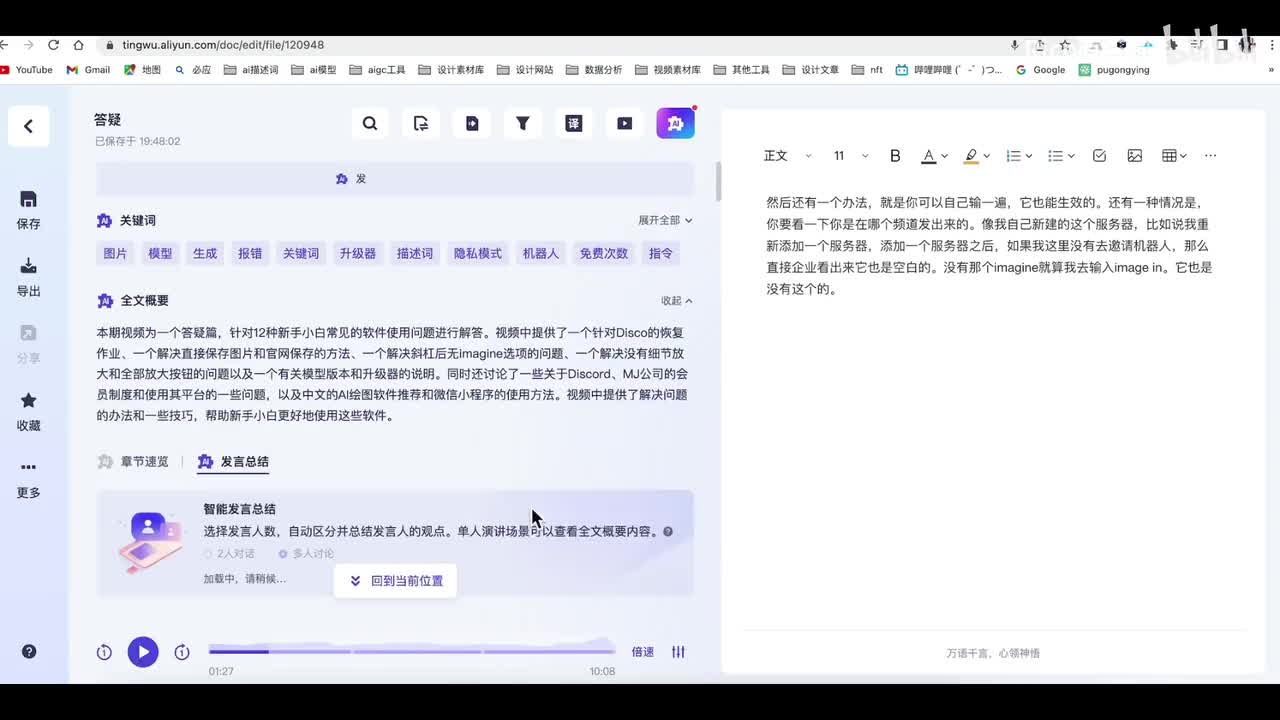Switch to the 发言总结 tab
This screenshot has height=720, width=1280.
(234, 462)
